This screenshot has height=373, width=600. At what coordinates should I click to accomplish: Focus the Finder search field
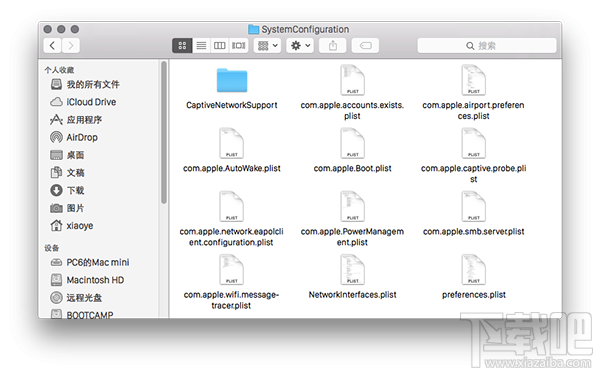pos(487,46)
